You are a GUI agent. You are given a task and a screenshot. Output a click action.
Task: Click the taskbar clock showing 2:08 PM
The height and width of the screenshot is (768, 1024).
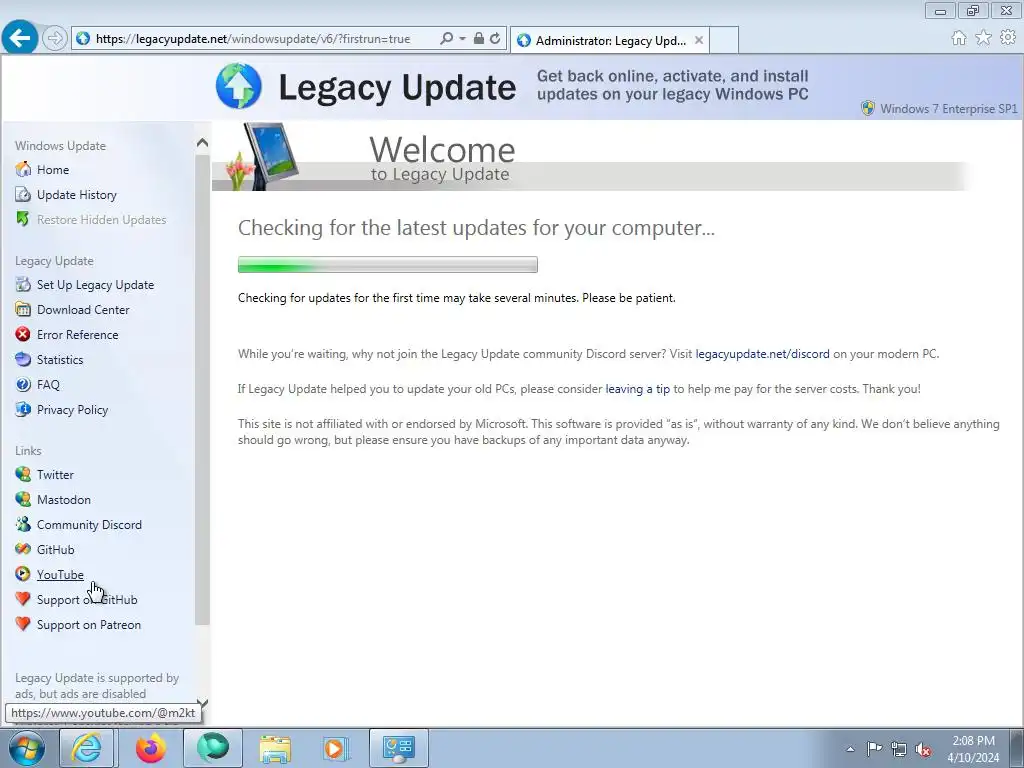pos(973,749)
